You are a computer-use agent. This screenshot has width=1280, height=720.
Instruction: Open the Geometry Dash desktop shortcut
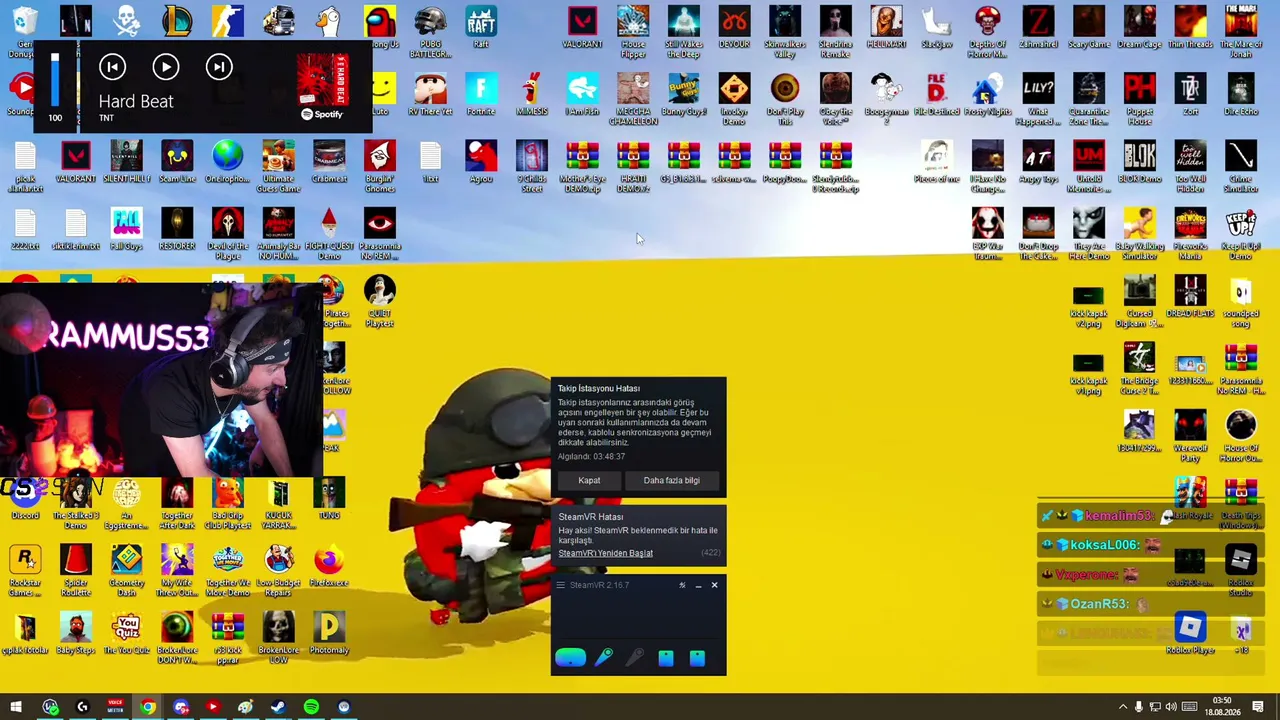click(126, 571)
